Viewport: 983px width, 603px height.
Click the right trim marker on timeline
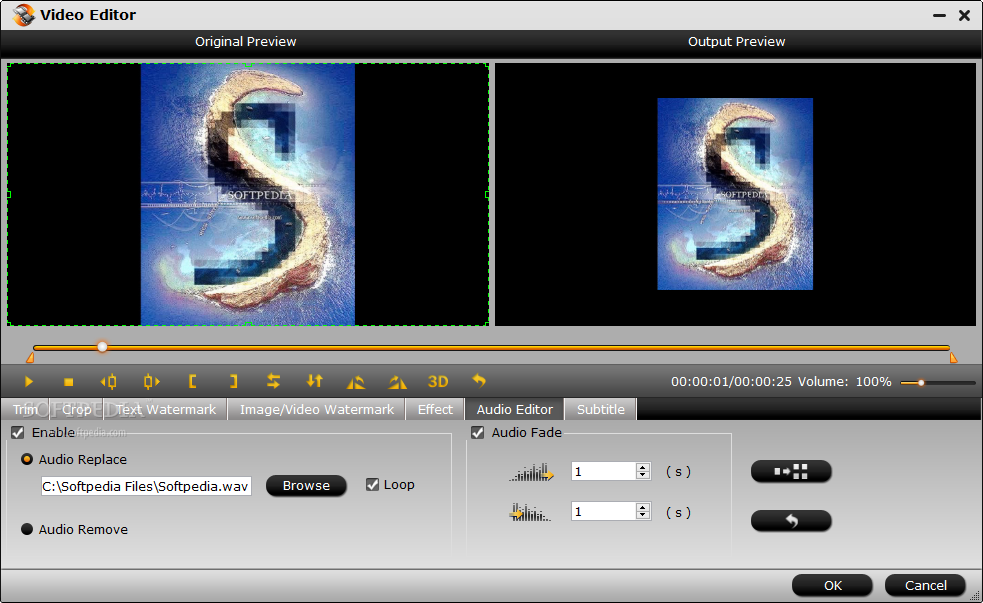point(954,358)
